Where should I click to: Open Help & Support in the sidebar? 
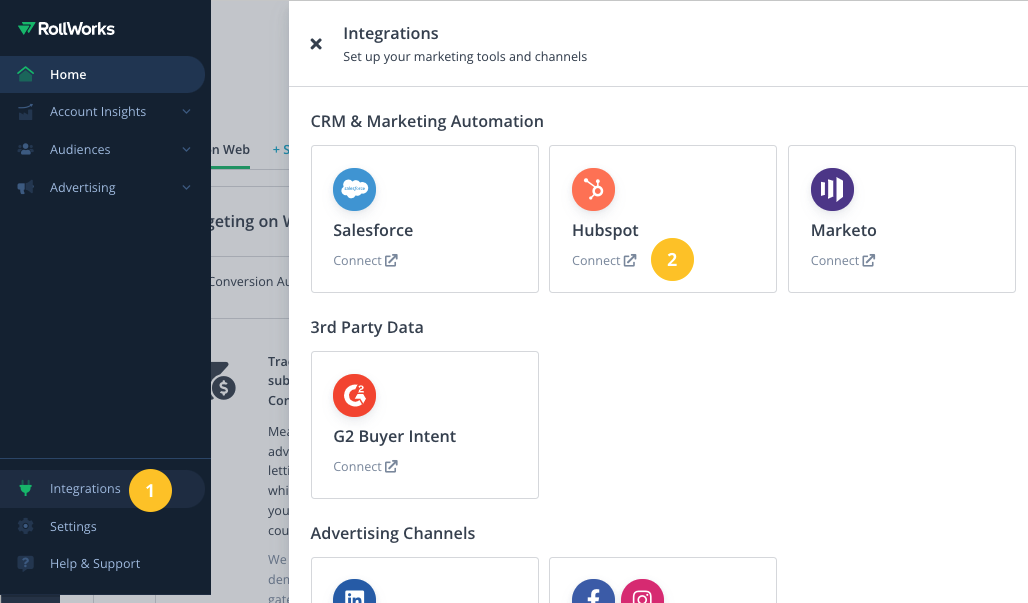click(102, 563)
